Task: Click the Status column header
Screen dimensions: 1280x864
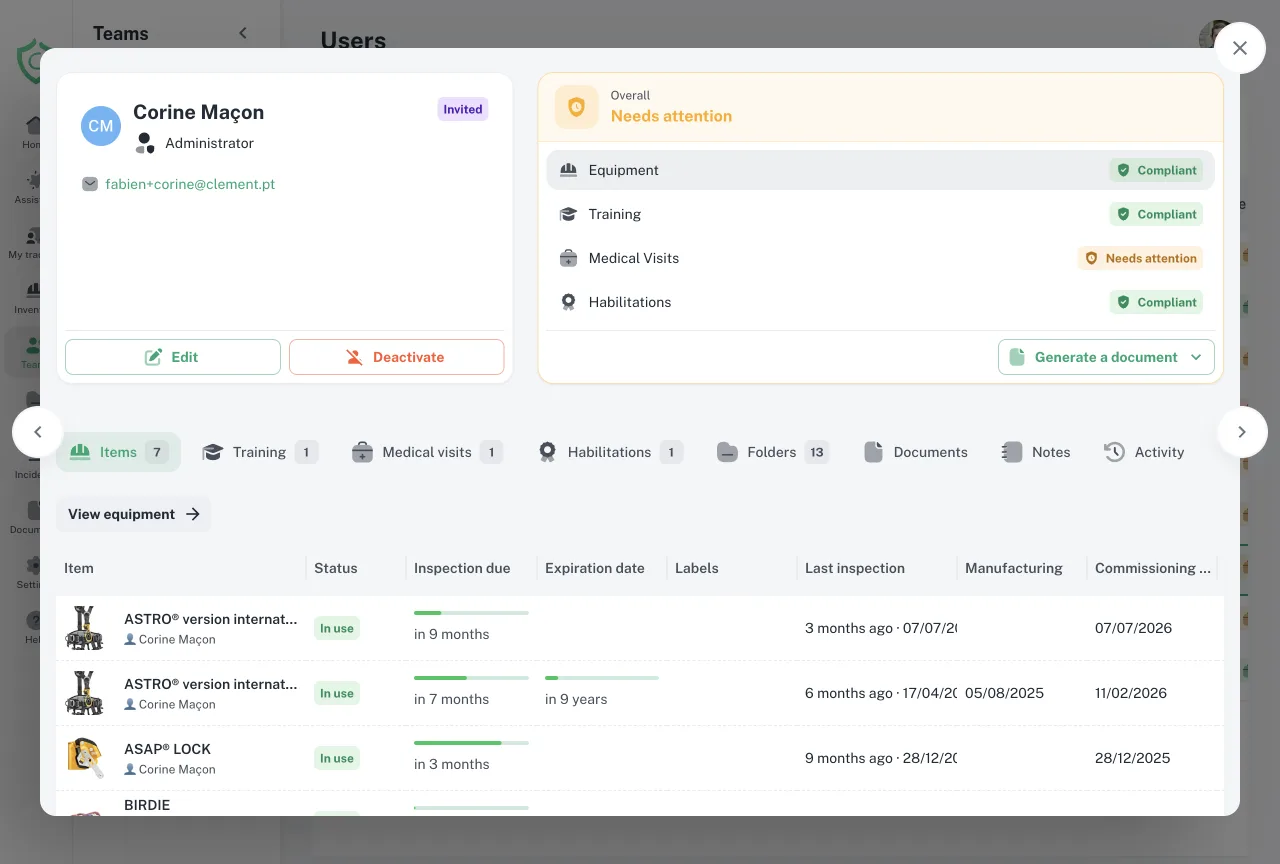Action: tap(336, 568)
